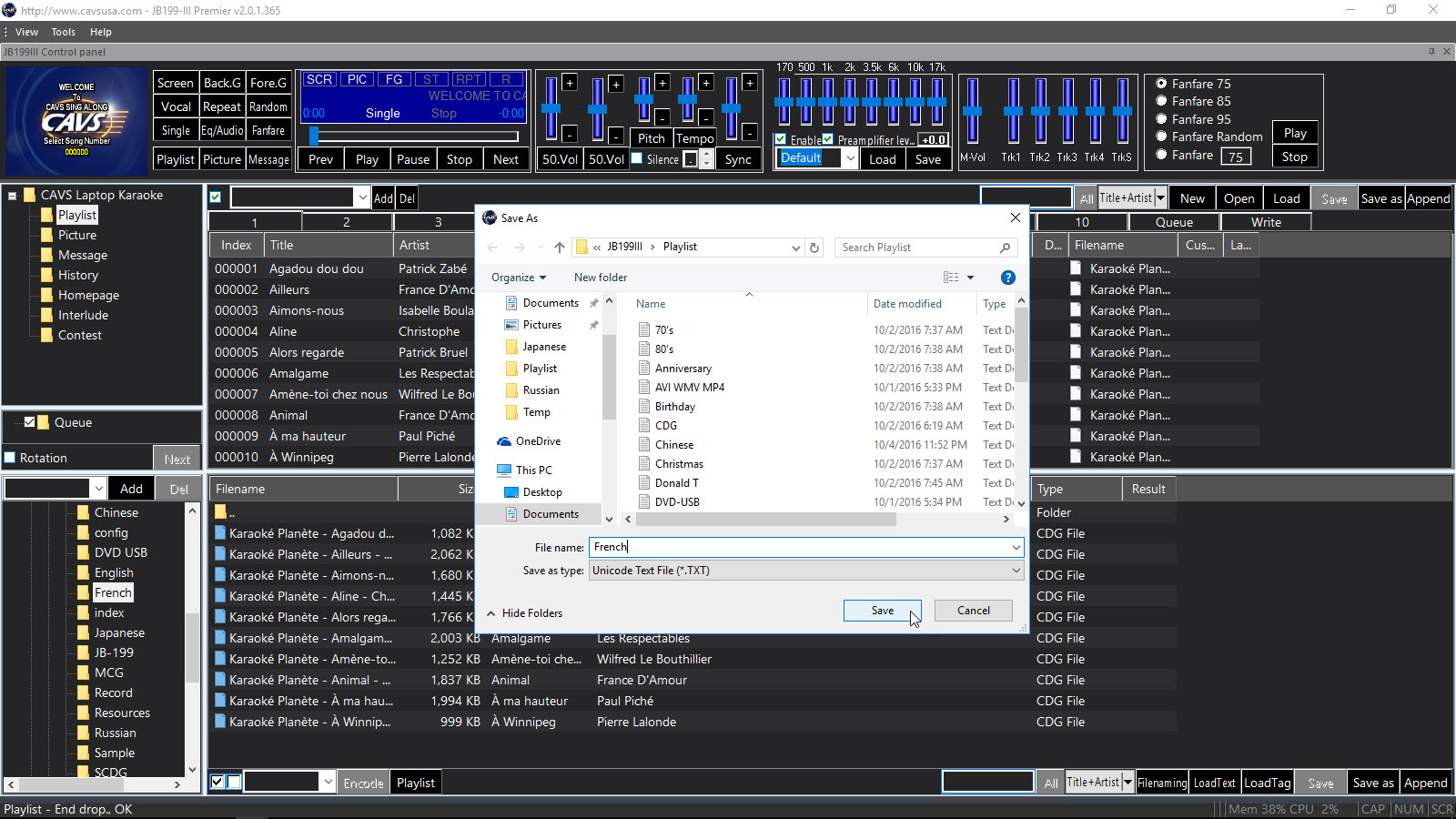Select the Fanfare 85 radio button
Viewport: 1456px width, 819px height.
coord(1161,101)
